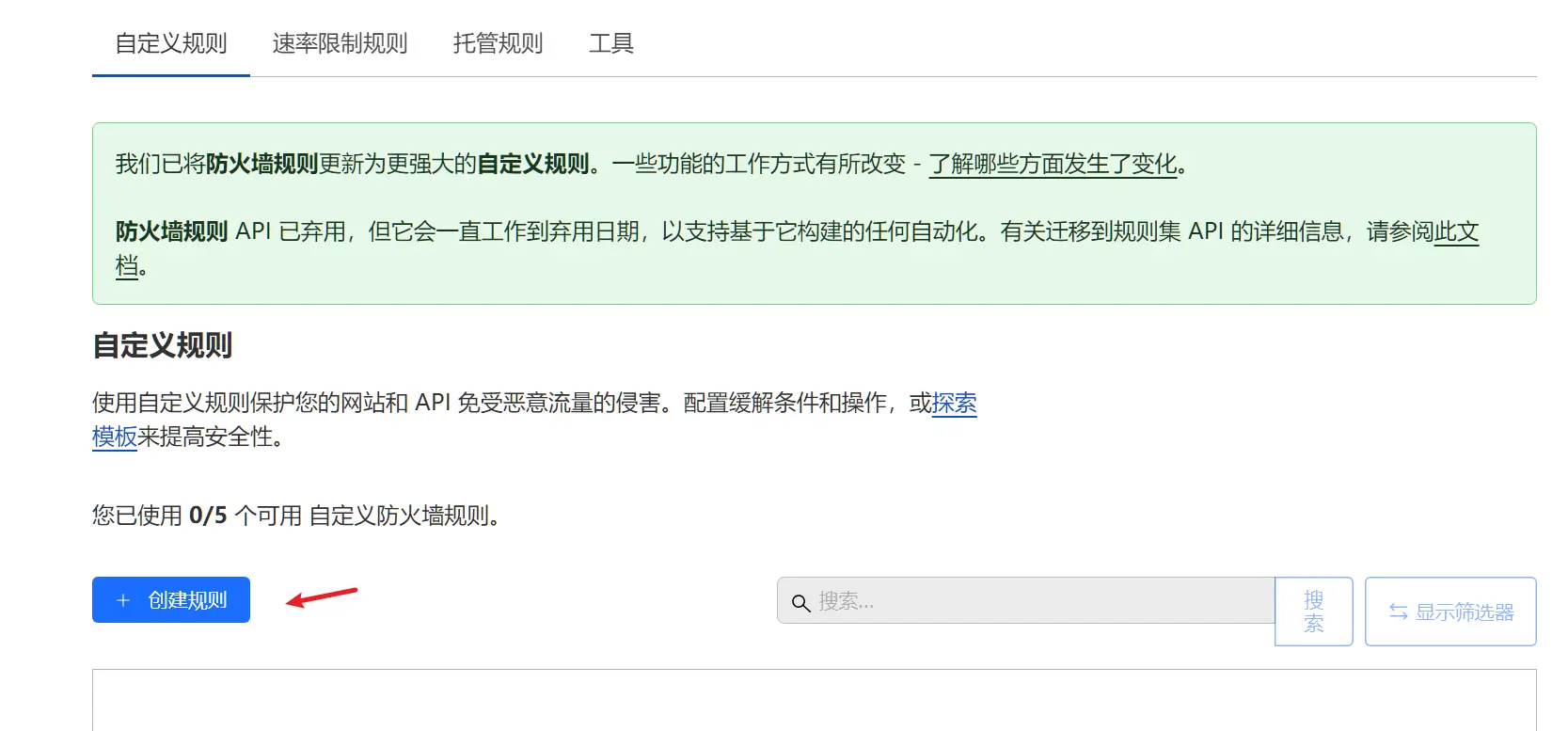Click the magnifying glass search icon
Screen dimensions: 1568x731
click(x=800, y=602)
